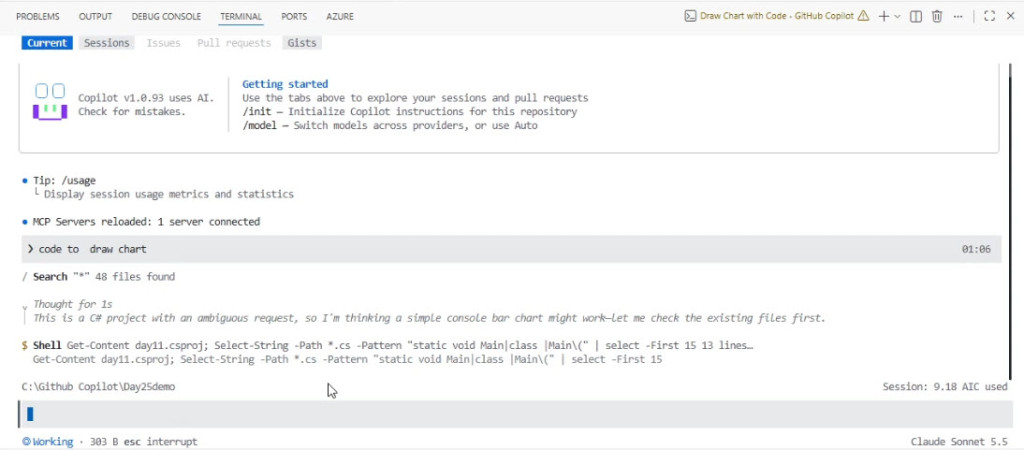Click the Copilot mascot logo
Image resolution: width=1024 pixels, height=450 pixels.
(50, 103)
